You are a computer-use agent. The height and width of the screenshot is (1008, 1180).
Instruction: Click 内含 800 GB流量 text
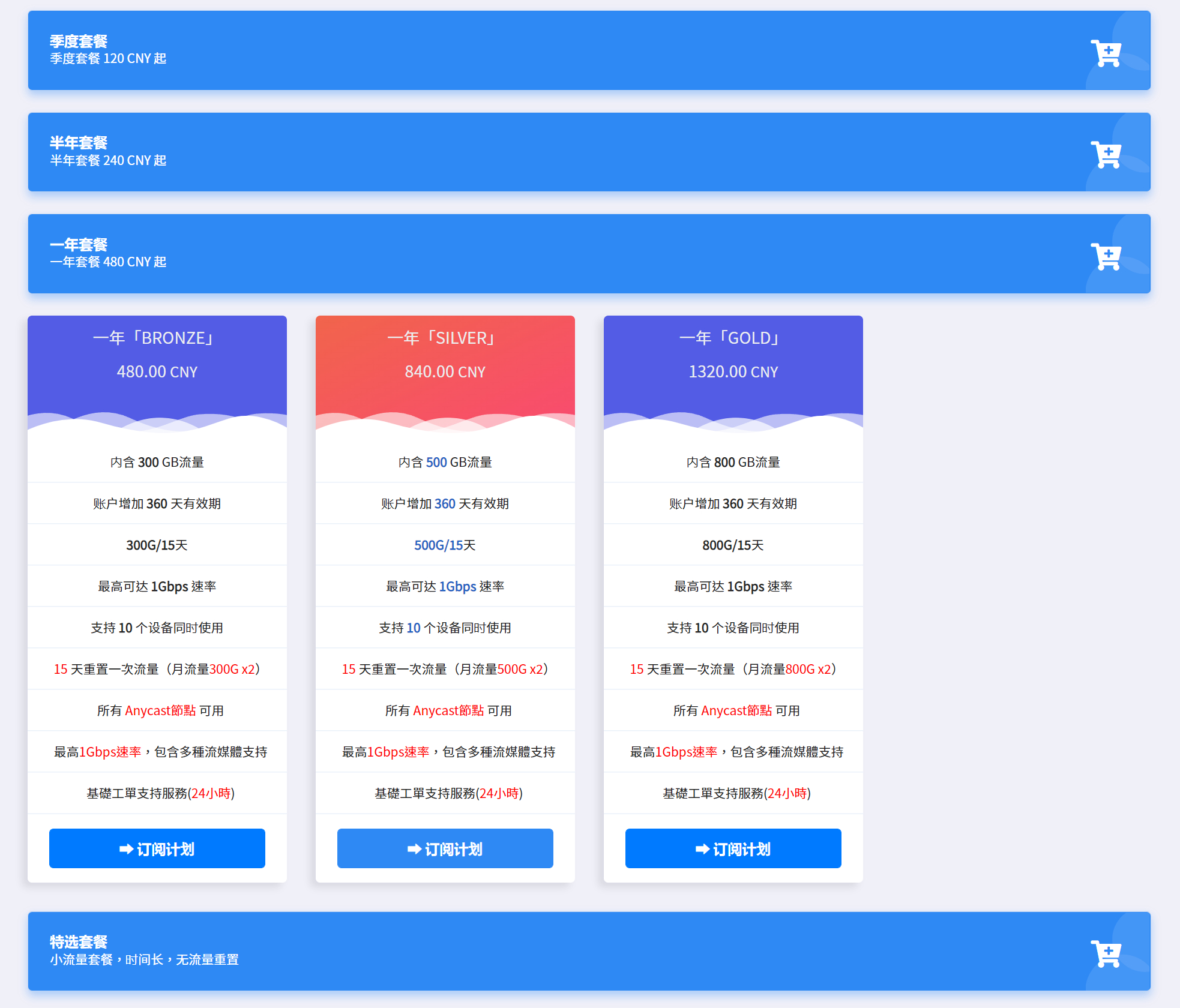tap(733, 462)
